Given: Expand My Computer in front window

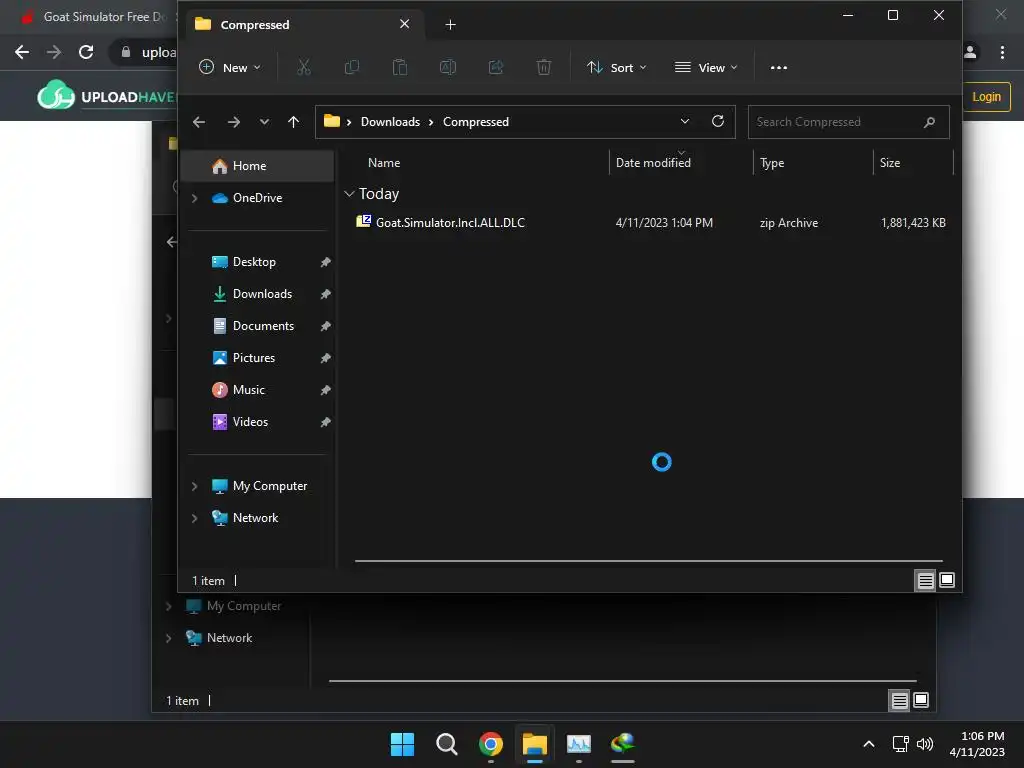Looking at the screenshot, I should click(x=194, y=486).
